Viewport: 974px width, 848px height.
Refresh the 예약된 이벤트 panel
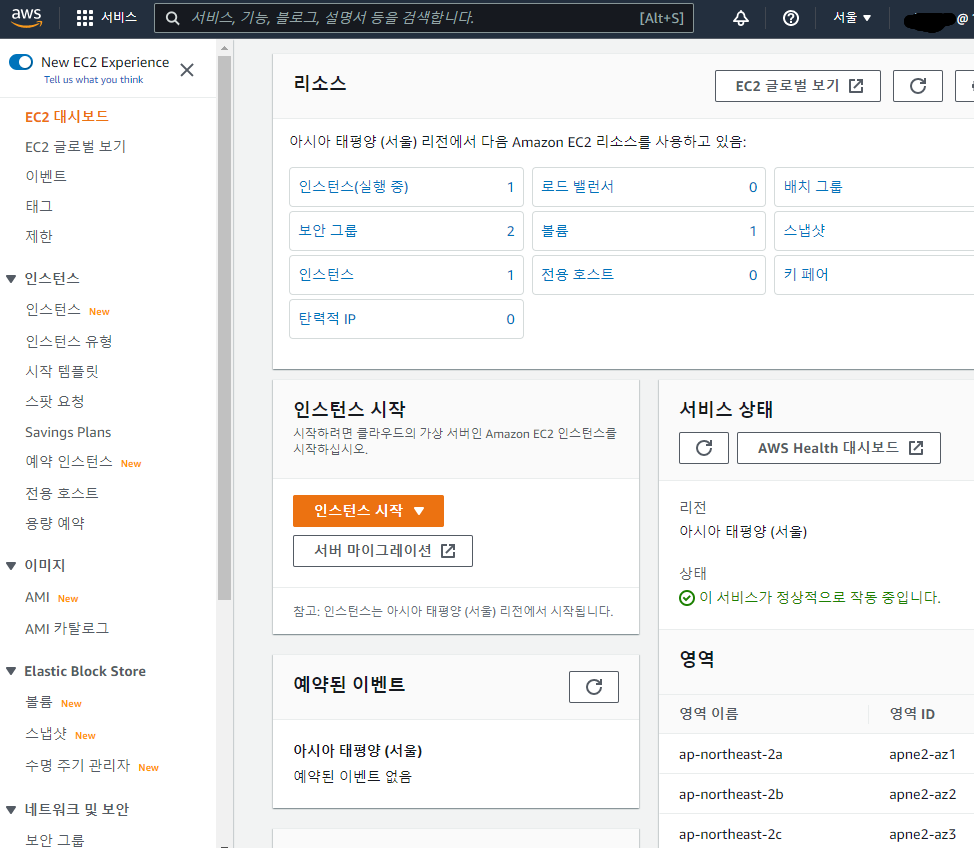point(593,686)
